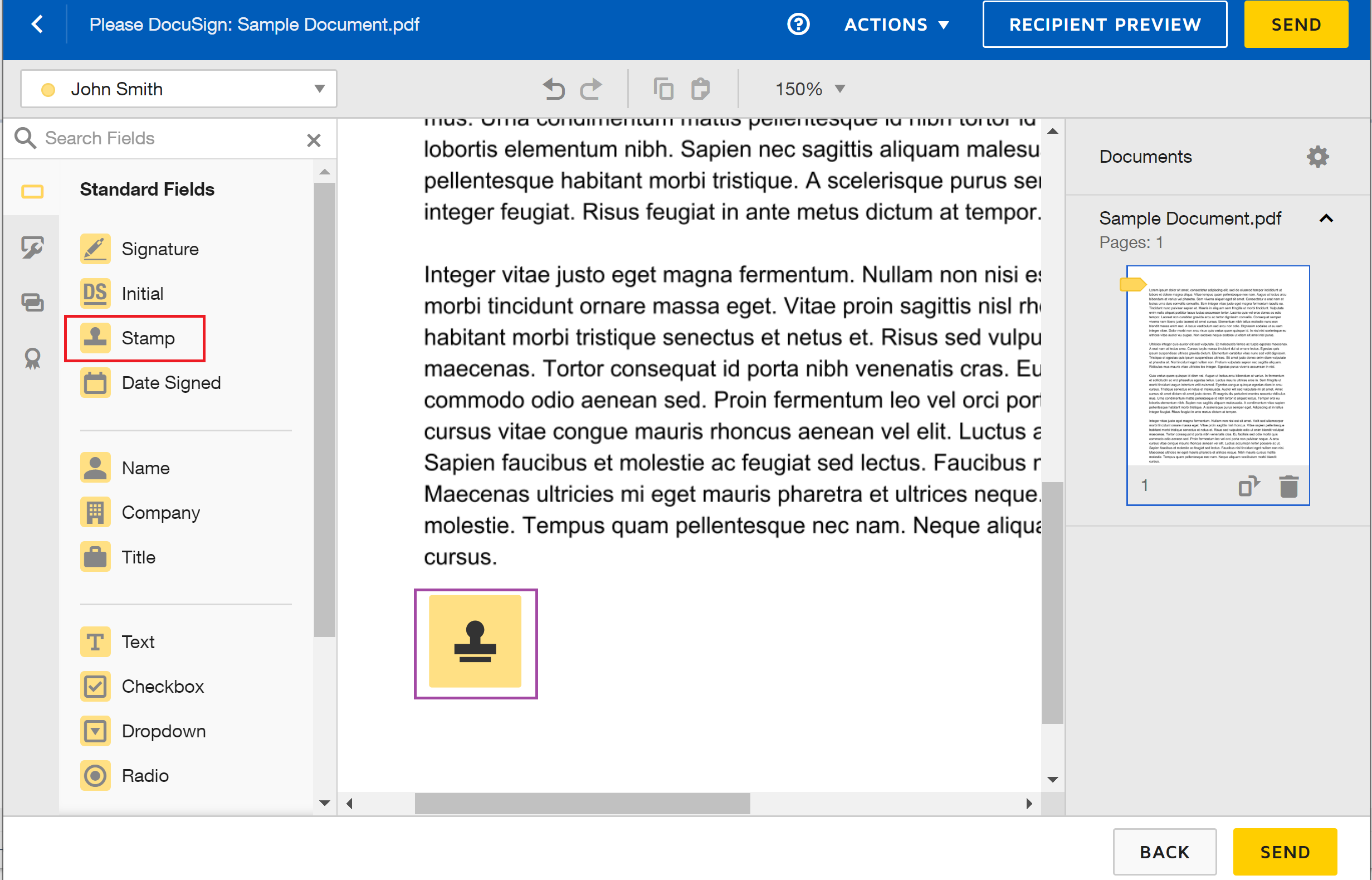
Task: Click the Checkbox field in sidebar
Action: (x=163, y=685)
